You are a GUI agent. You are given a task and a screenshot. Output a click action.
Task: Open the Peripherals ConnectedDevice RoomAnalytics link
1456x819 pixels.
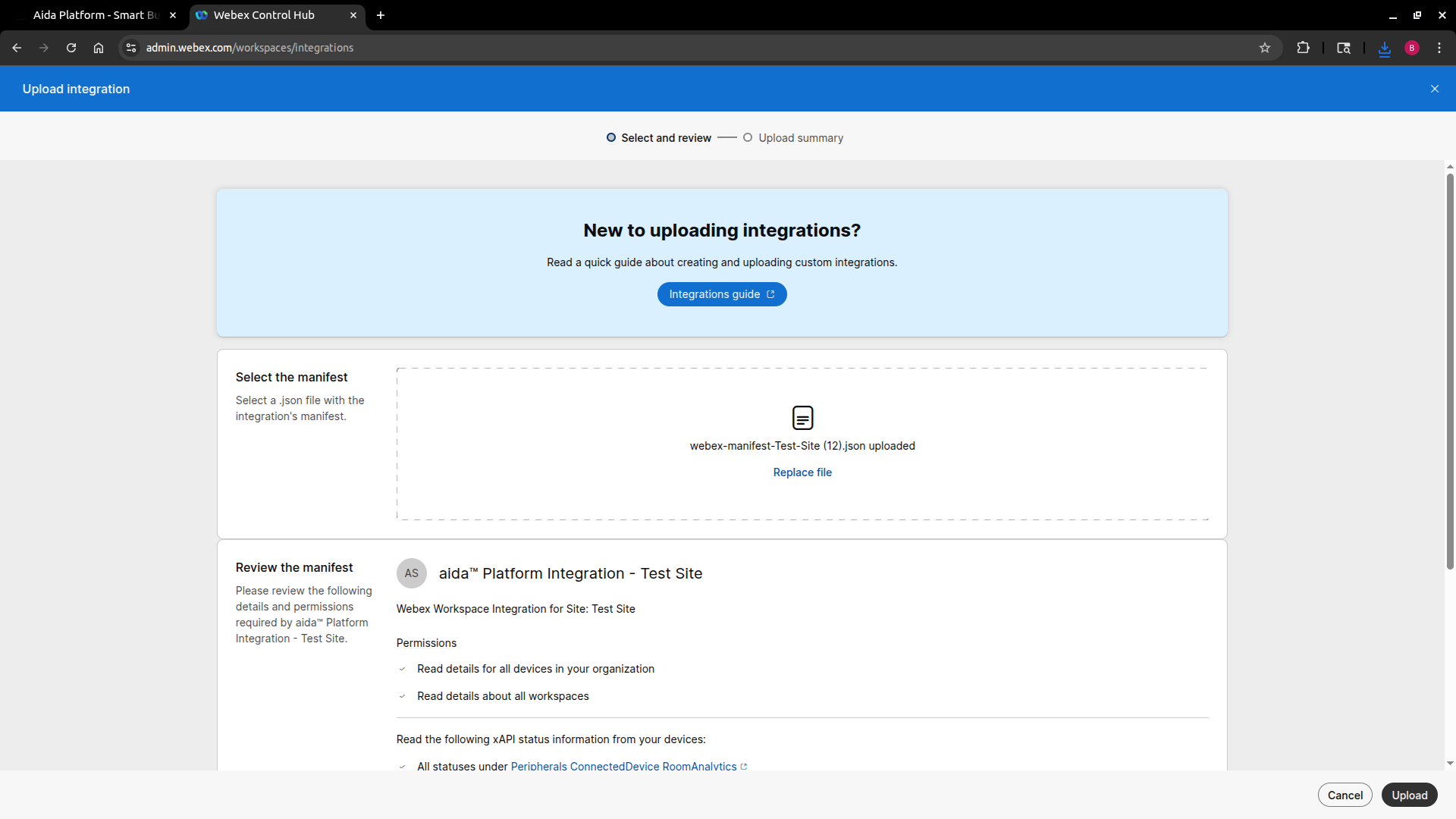(622, 766)
